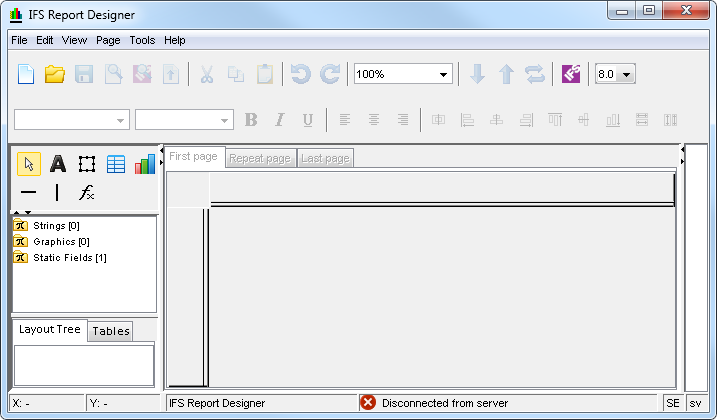Click the Save floppy disk icon
This screenshot has width=717, height=420.
click(x=84, y=74)
